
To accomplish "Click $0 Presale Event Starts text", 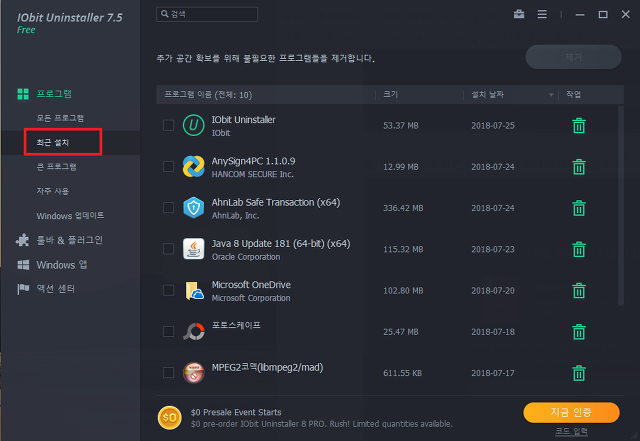I will click(x=236, y=412).
